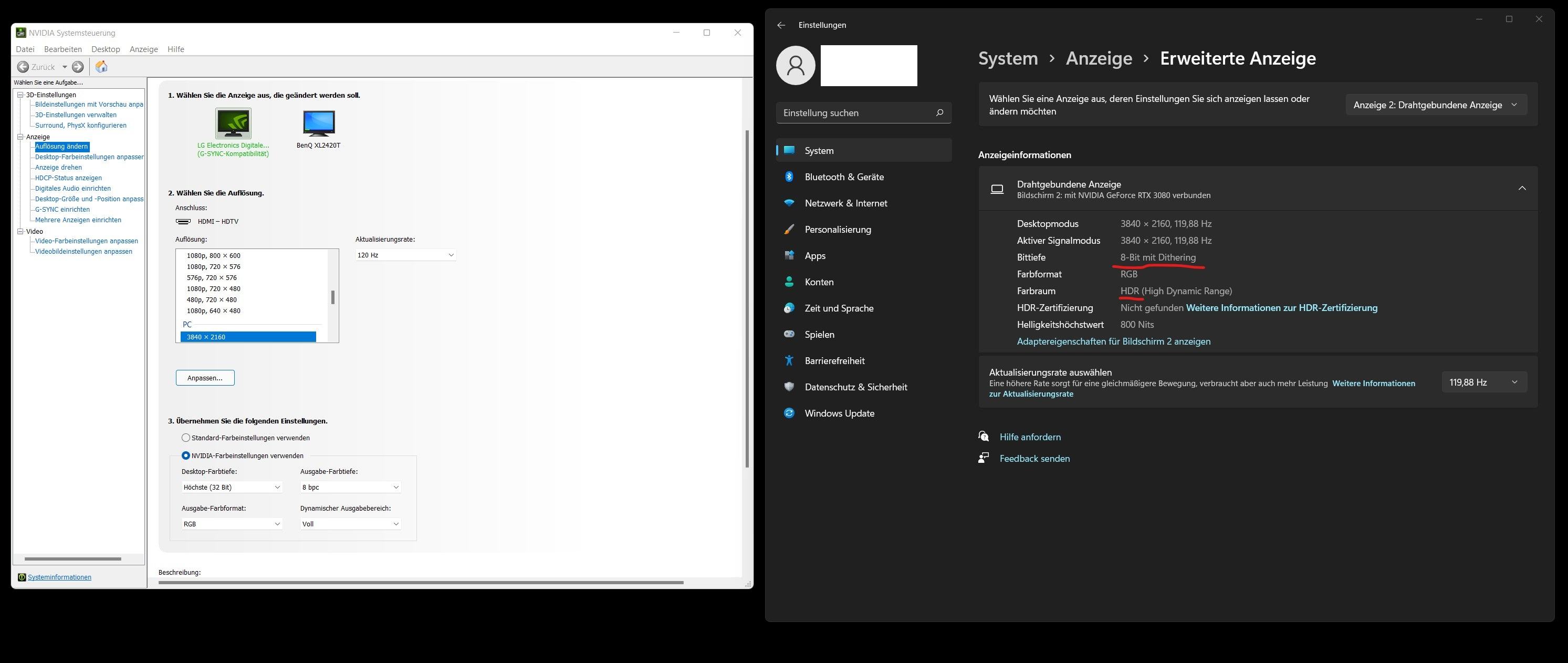Viewport: 1568px width, 663px height.
Task: Open the Dynamischer Ausgabebereich dropdown
Action: 351,524
